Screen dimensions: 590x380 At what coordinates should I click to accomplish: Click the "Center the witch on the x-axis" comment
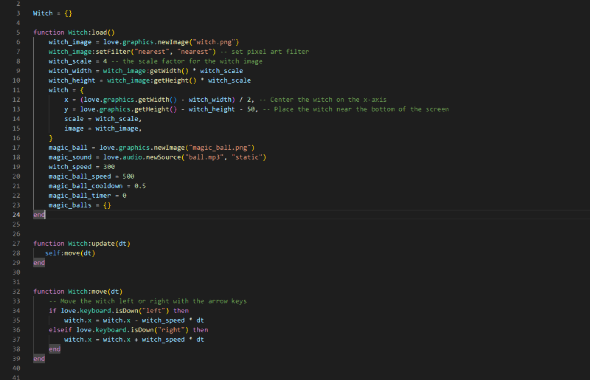click(x=323, y=100)
